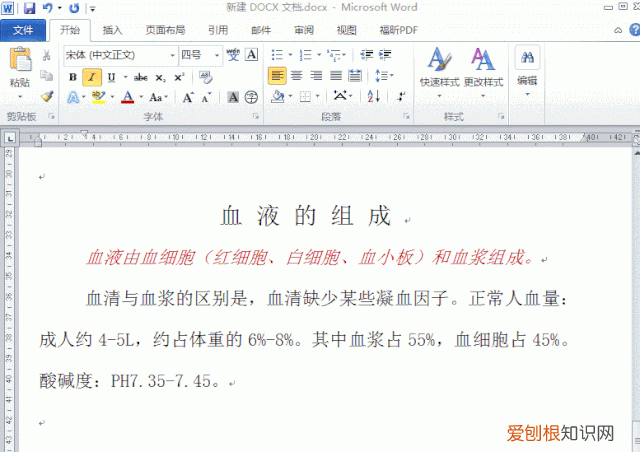Expand the Paste options arrow under 粘贴

coord(20,97)
